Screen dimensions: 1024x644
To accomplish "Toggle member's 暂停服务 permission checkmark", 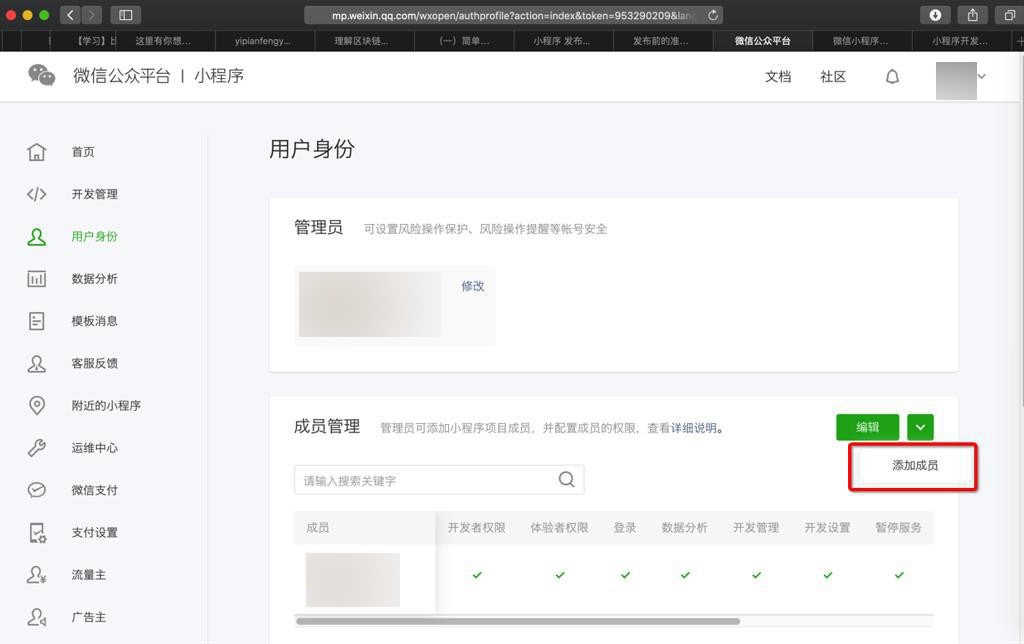I will [899, 575].
